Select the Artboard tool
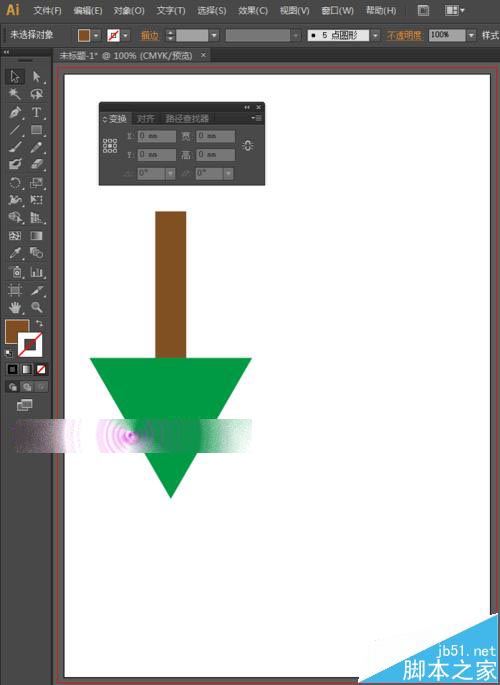500x685 pixels. click(15, 290)
